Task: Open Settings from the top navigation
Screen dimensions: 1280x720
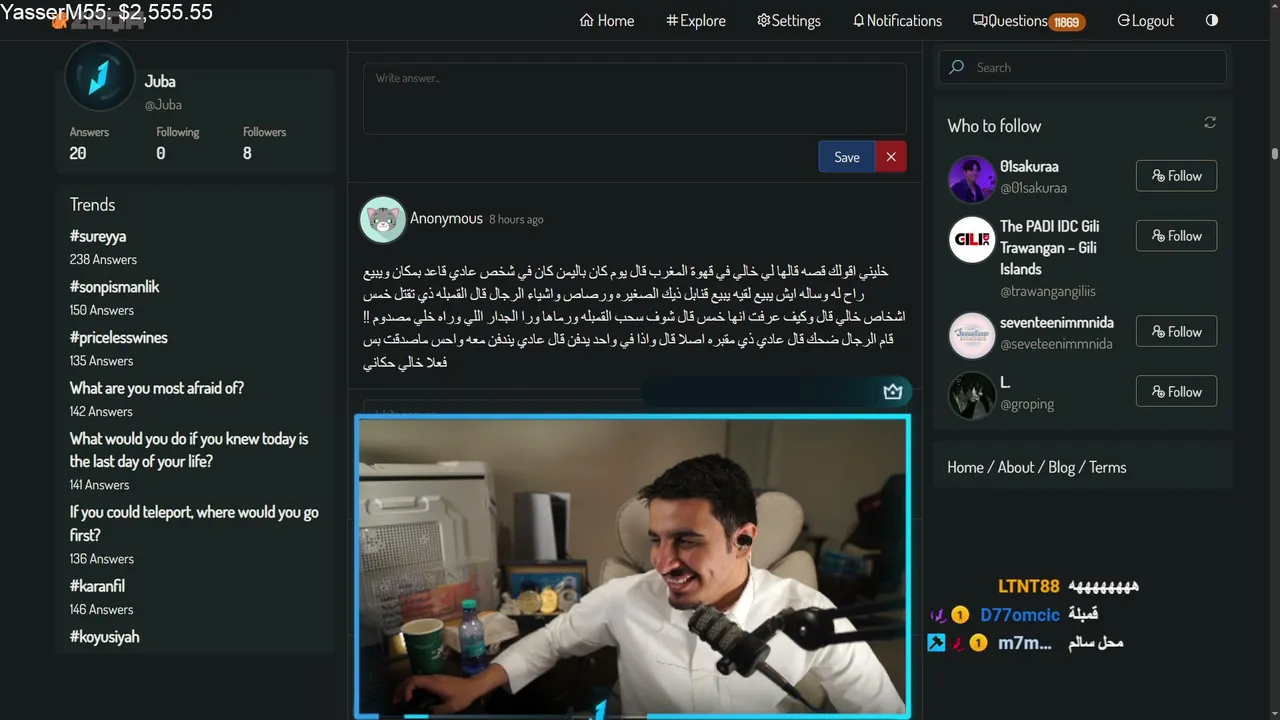Action: pos(789,20)
